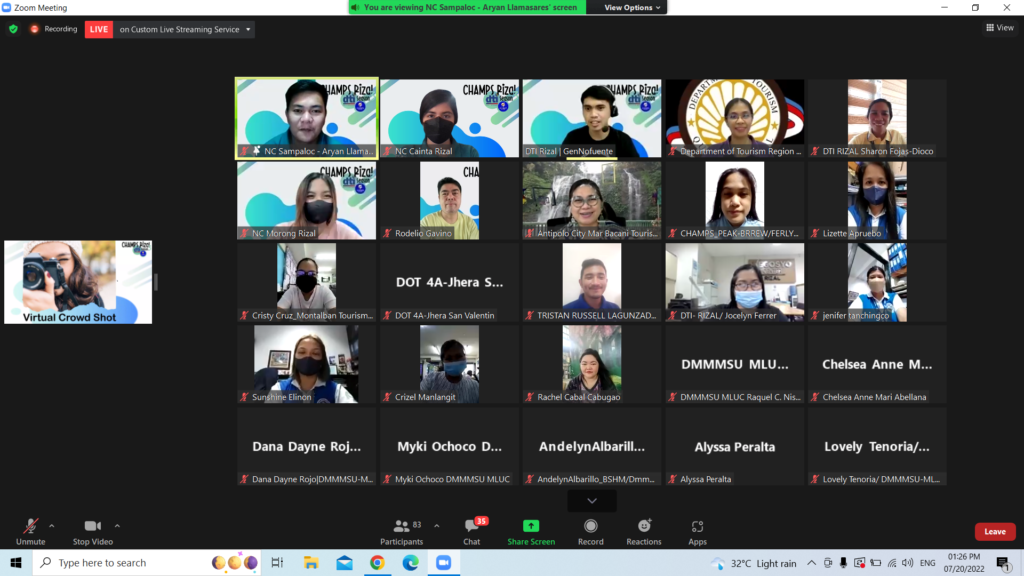Click the red Leave button
Screen dimensions: 1024x576
(x=994, y=531)
